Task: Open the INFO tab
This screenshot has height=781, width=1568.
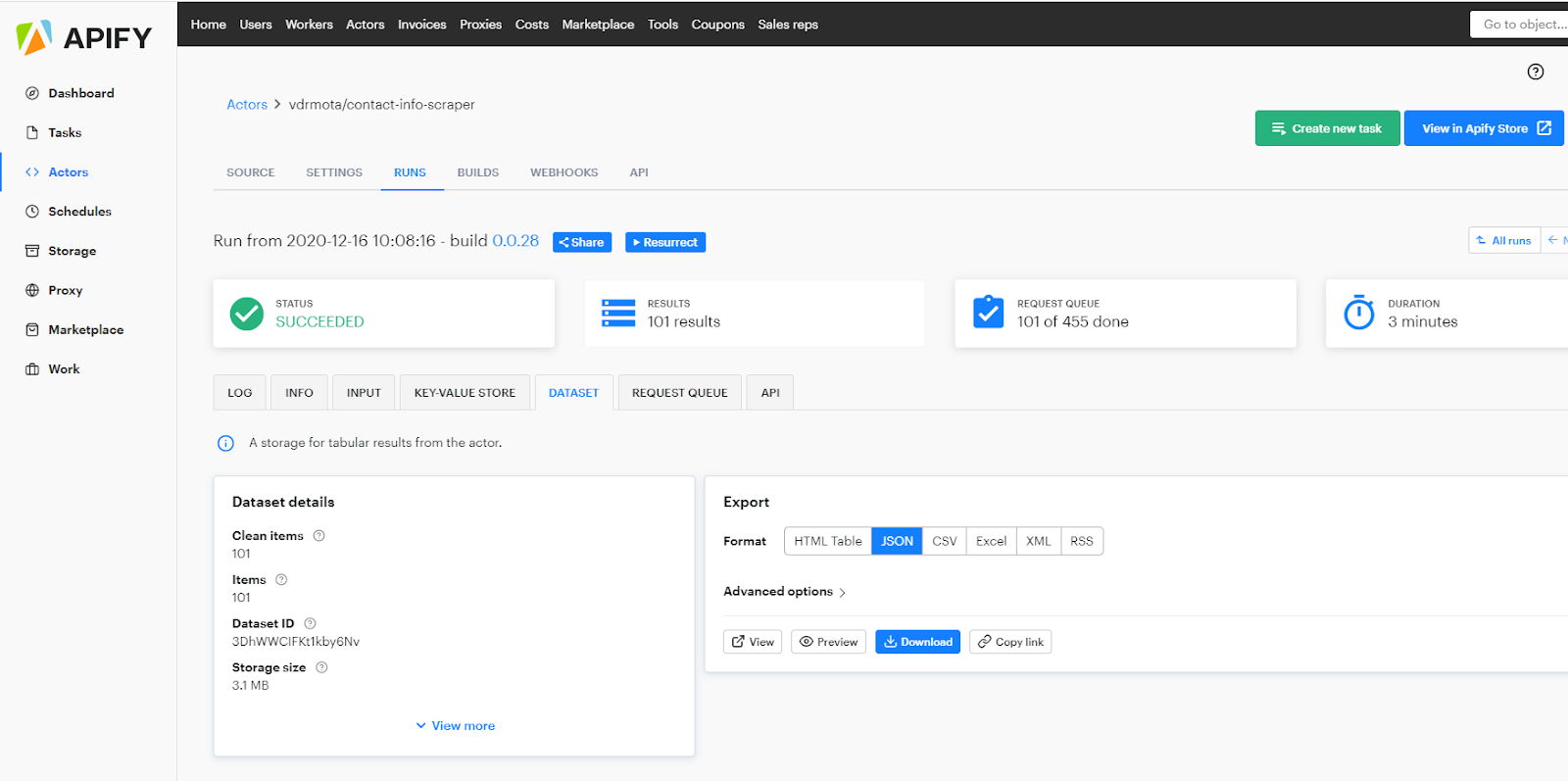Action: [x=299, y=393]
